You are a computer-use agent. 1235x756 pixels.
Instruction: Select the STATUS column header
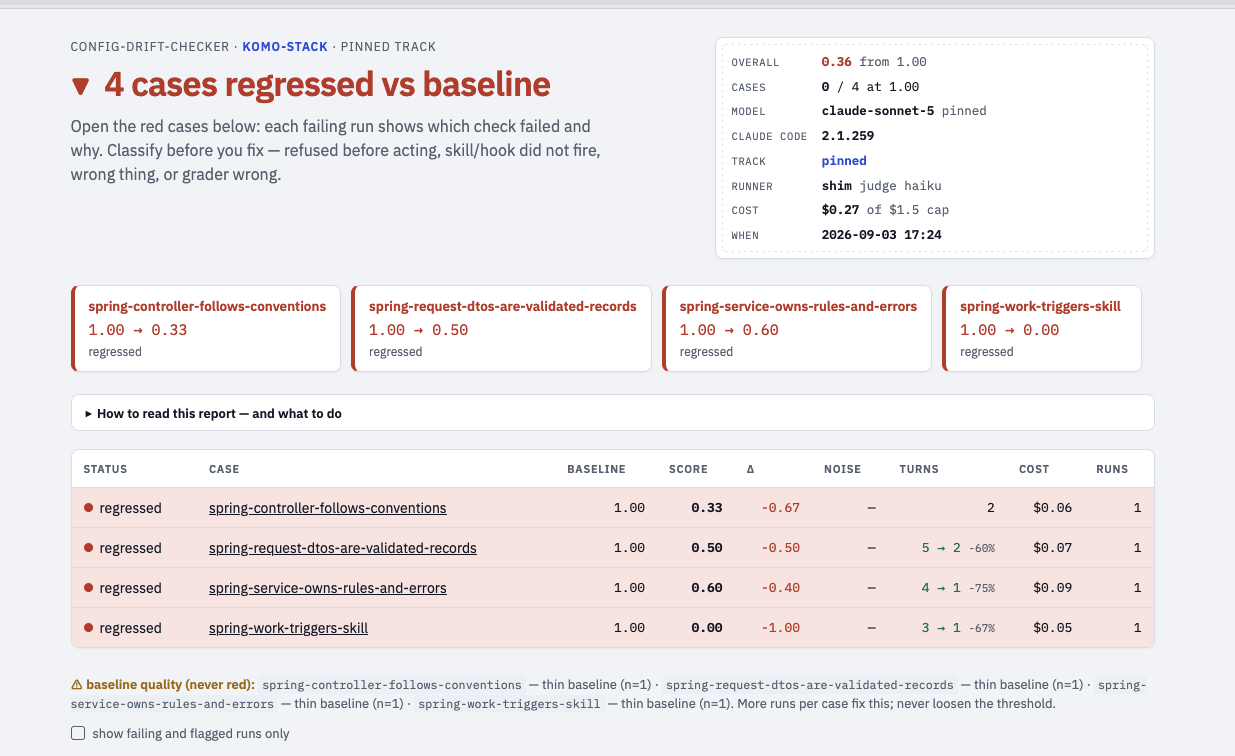click(105, 469)
